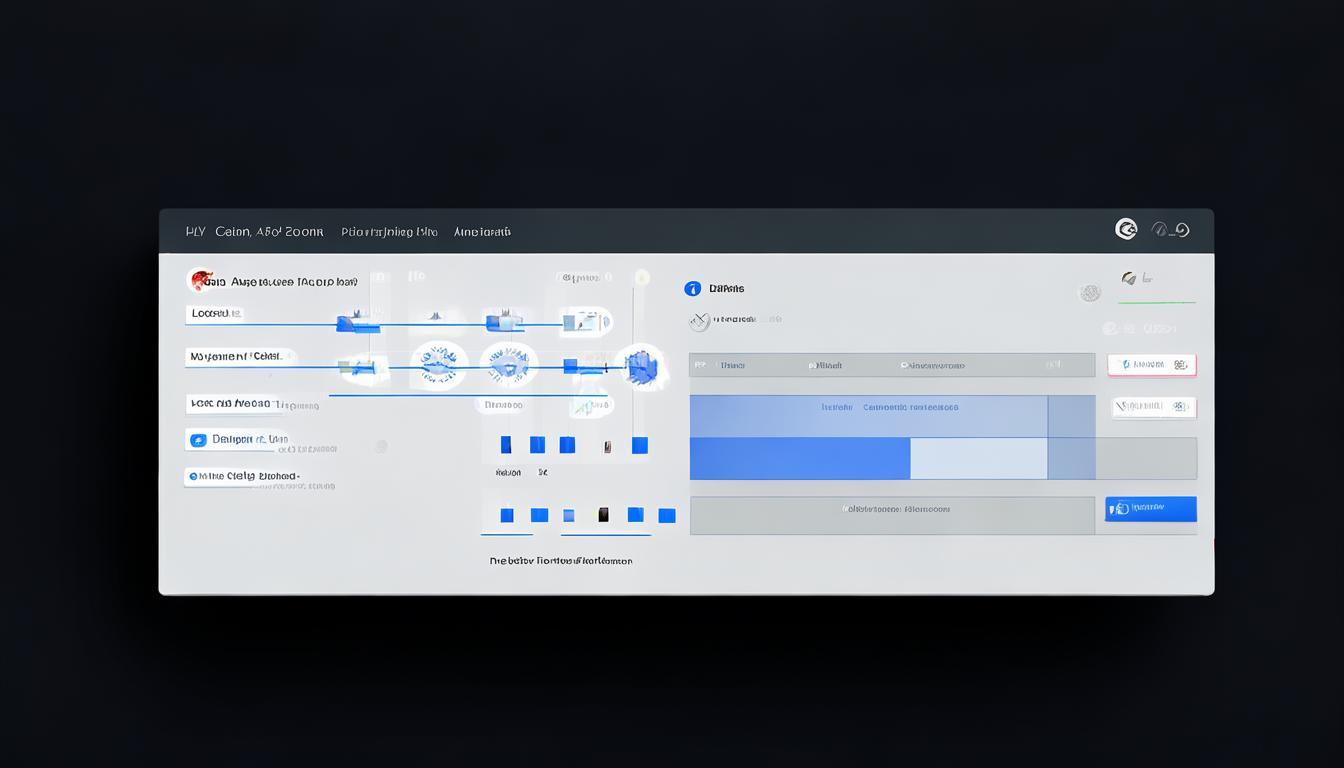Select the Locard item in the left list
This screenshot has width=1344, height=768.
pyautogui.click(x=216, y=314)
